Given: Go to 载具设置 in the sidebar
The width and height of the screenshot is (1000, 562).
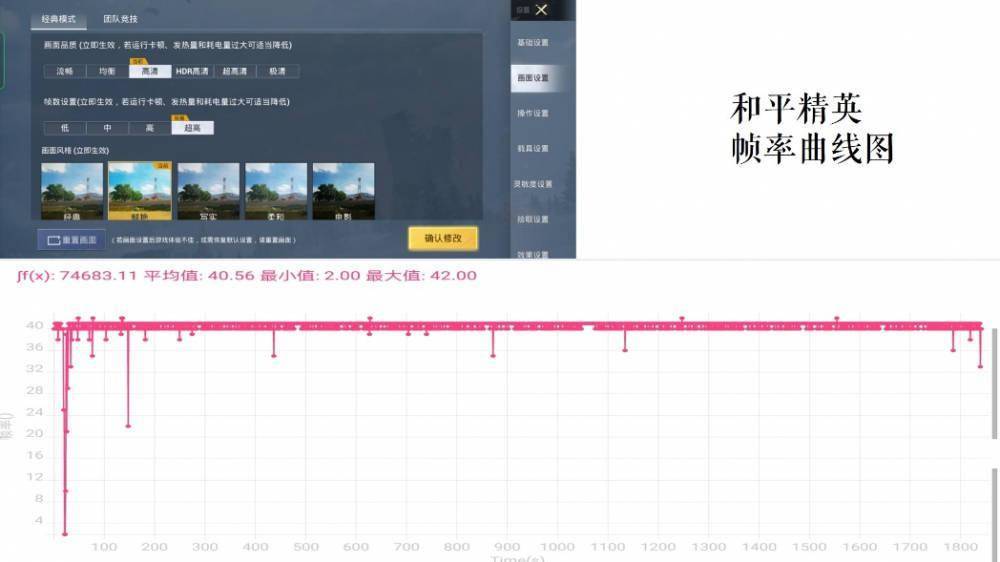Looking at the screenshot, I should coord(532,148).
